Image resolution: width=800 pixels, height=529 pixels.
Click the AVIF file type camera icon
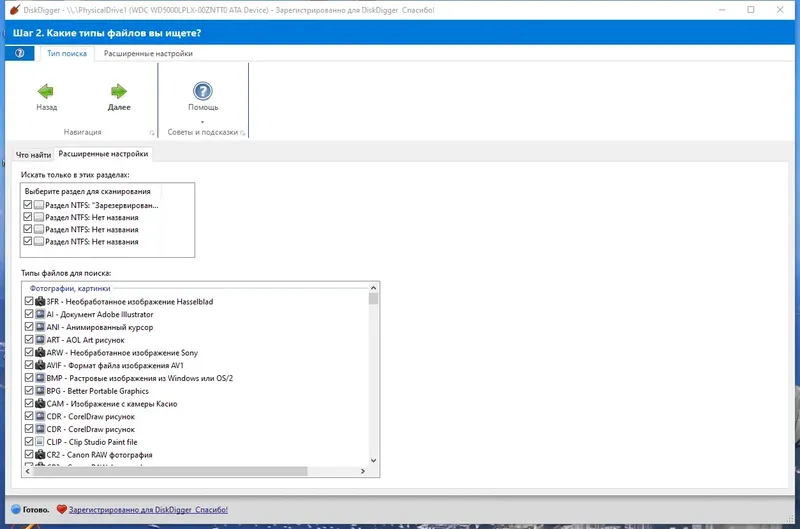[x=40, y=365]
